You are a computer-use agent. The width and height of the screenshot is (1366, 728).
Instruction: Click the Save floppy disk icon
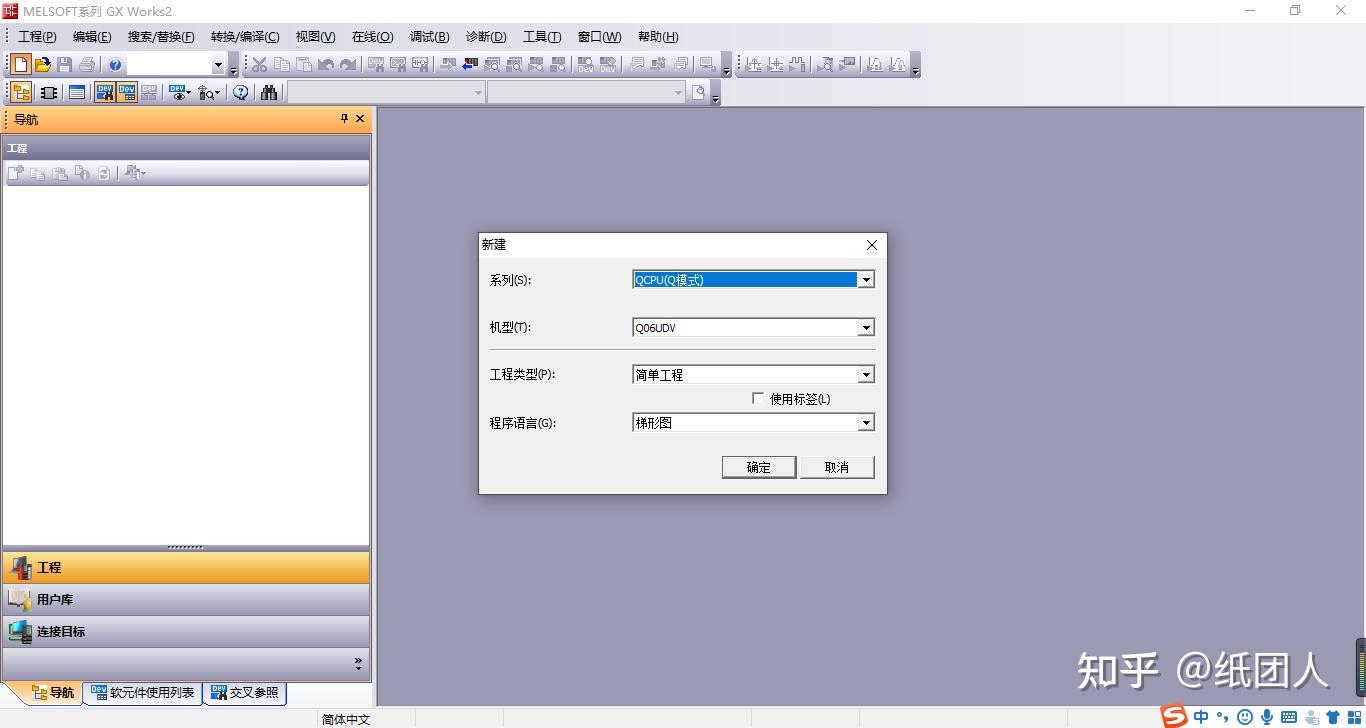(65, 65)
